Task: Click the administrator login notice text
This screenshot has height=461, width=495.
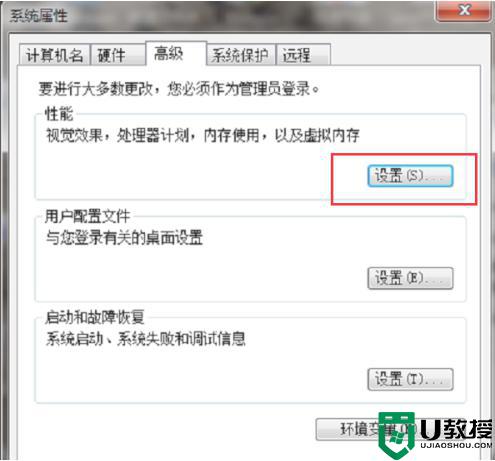Action: pyautogui.click(x=179, y=89)
